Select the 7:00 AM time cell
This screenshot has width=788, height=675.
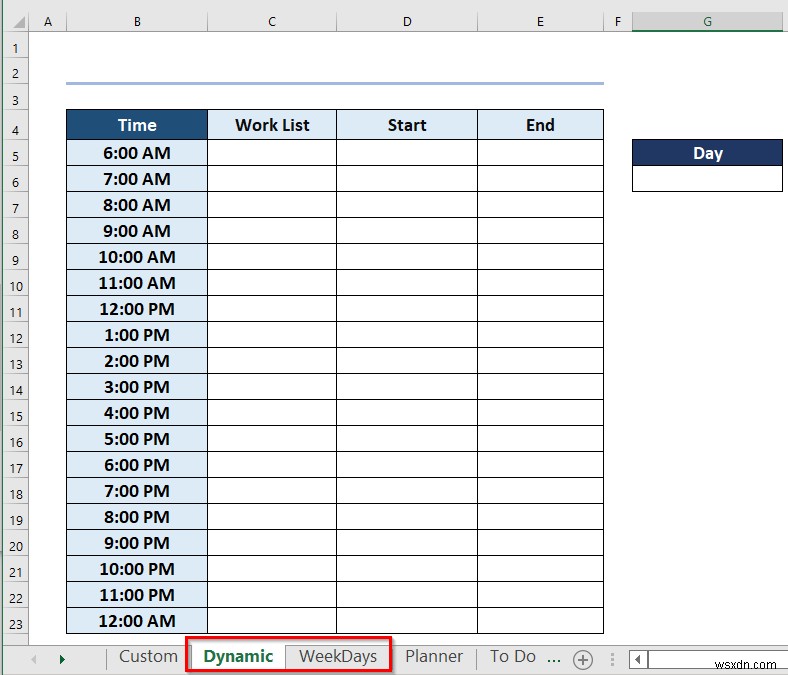[x=137, y=179]
